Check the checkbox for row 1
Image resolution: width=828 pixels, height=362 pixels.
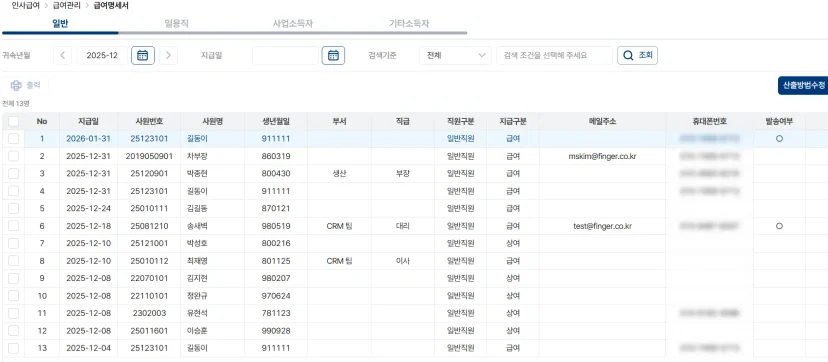coord(13,139)
